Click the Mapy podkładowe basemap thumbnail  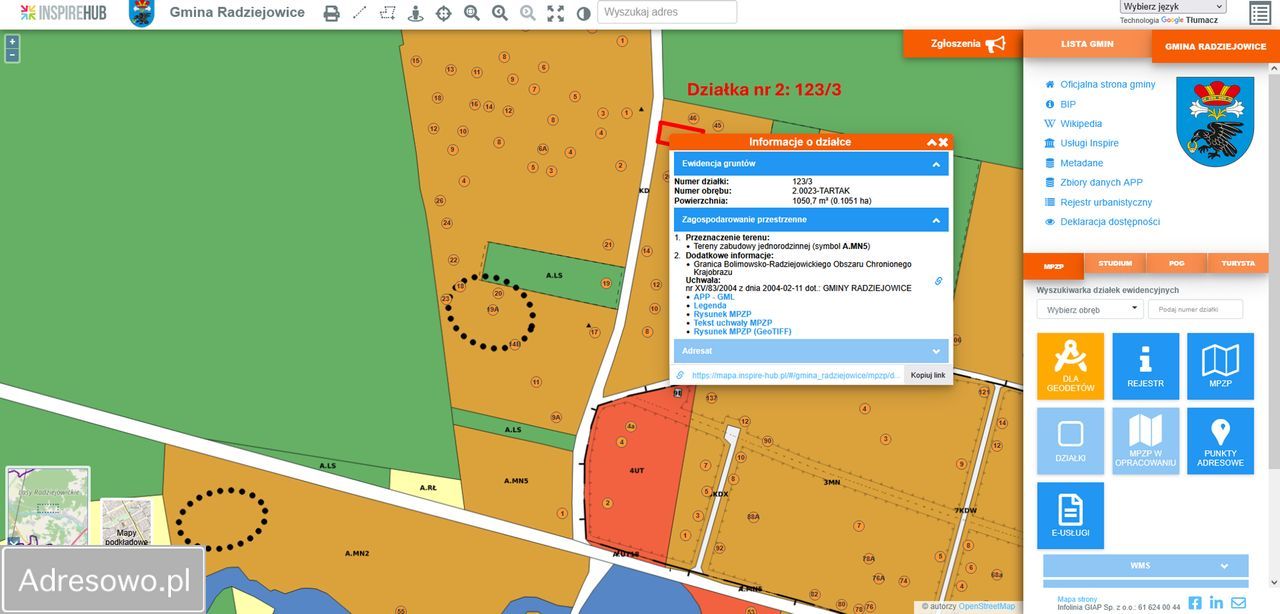(126, 524)
